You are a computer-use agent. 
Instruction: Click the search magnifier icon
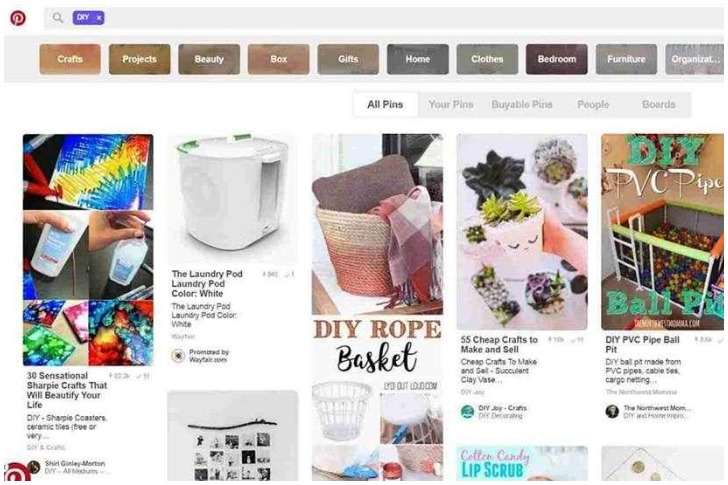coord(58,18)
